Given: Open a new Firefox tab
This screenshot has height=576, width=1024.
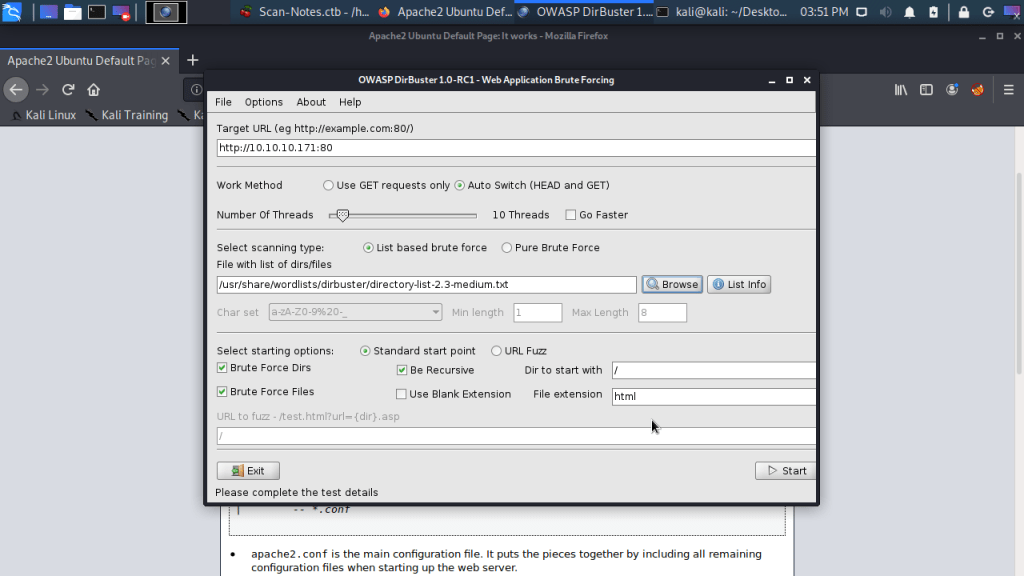Looking at the screenshot, I should click(193, 60).
